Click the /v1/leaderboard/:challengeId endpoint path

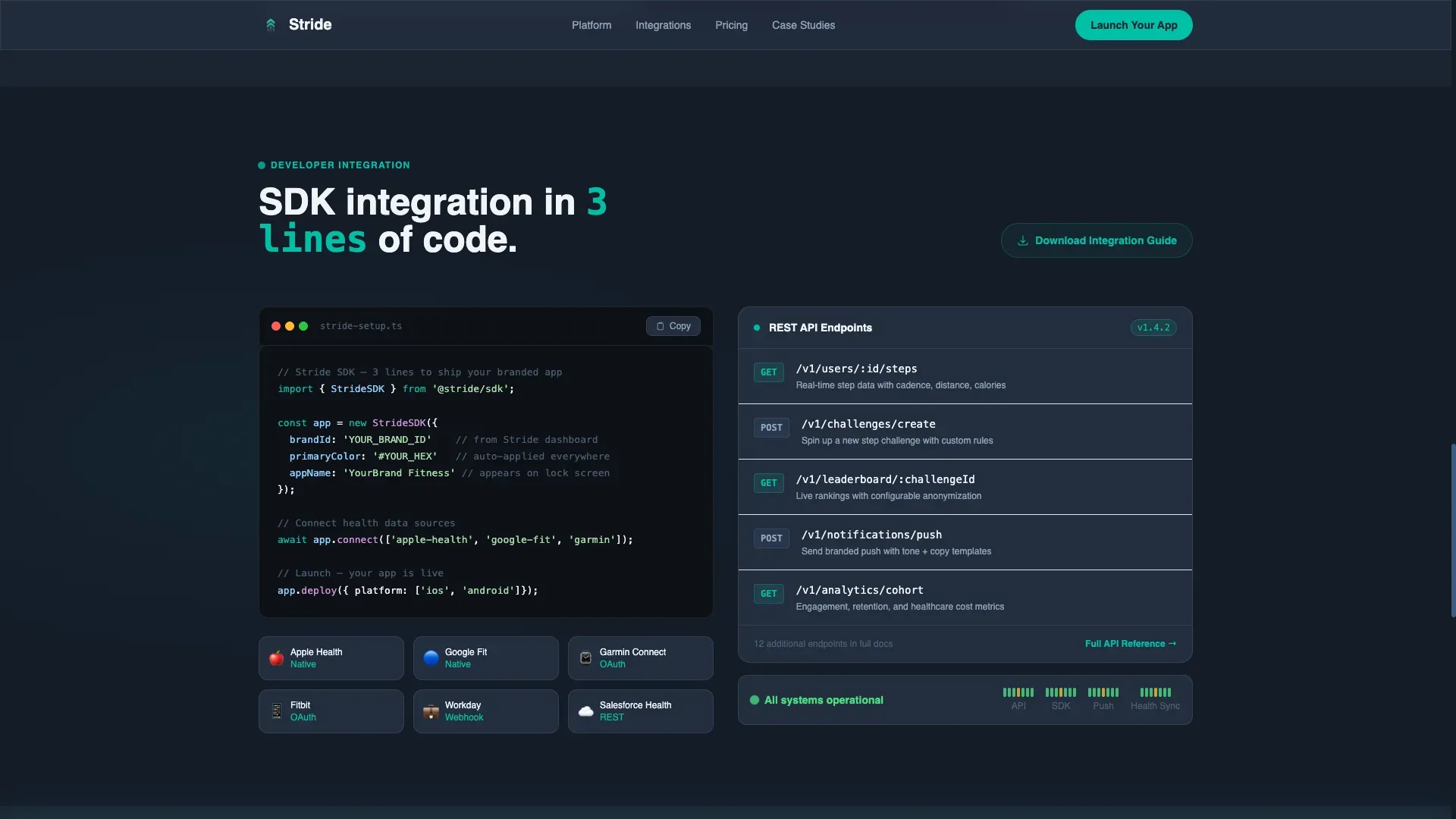point(886,479)
